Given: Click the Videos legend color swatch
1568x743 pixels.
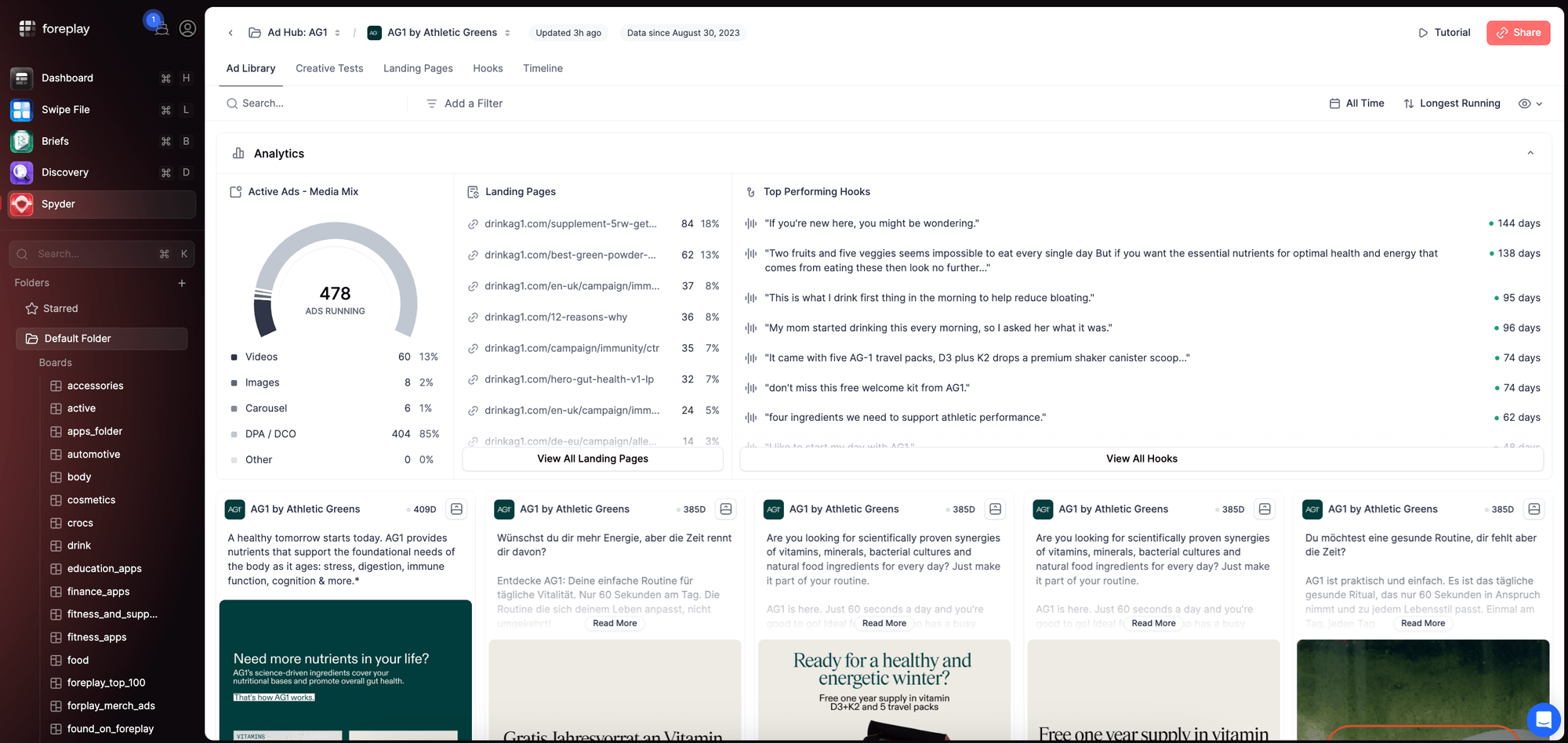Looking at the screenshot, I should [234, 357].
